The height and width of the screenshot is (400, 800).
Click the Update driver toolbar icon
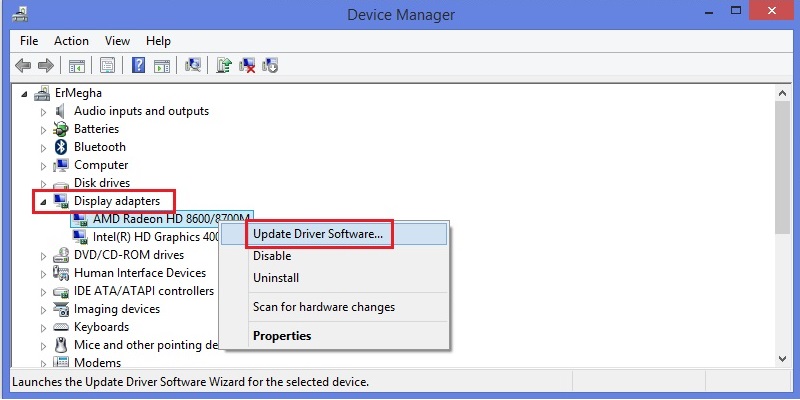pyautogui.click(x=223, y=65)
